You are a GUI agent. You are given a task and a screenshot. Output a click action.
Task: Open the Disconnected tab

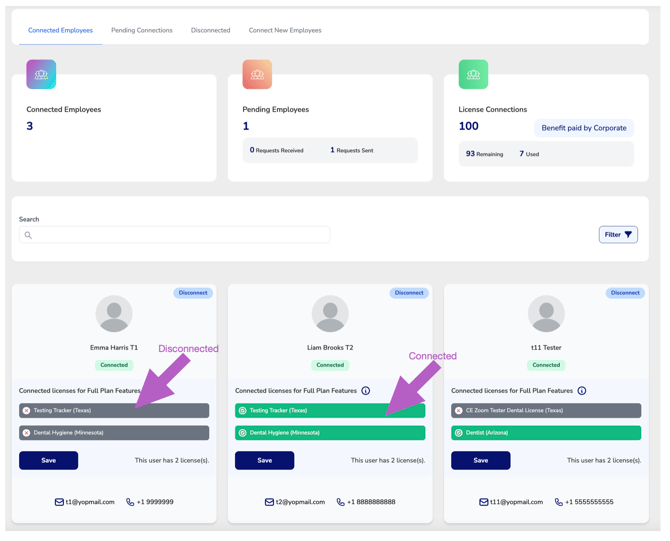pos(211,30)
